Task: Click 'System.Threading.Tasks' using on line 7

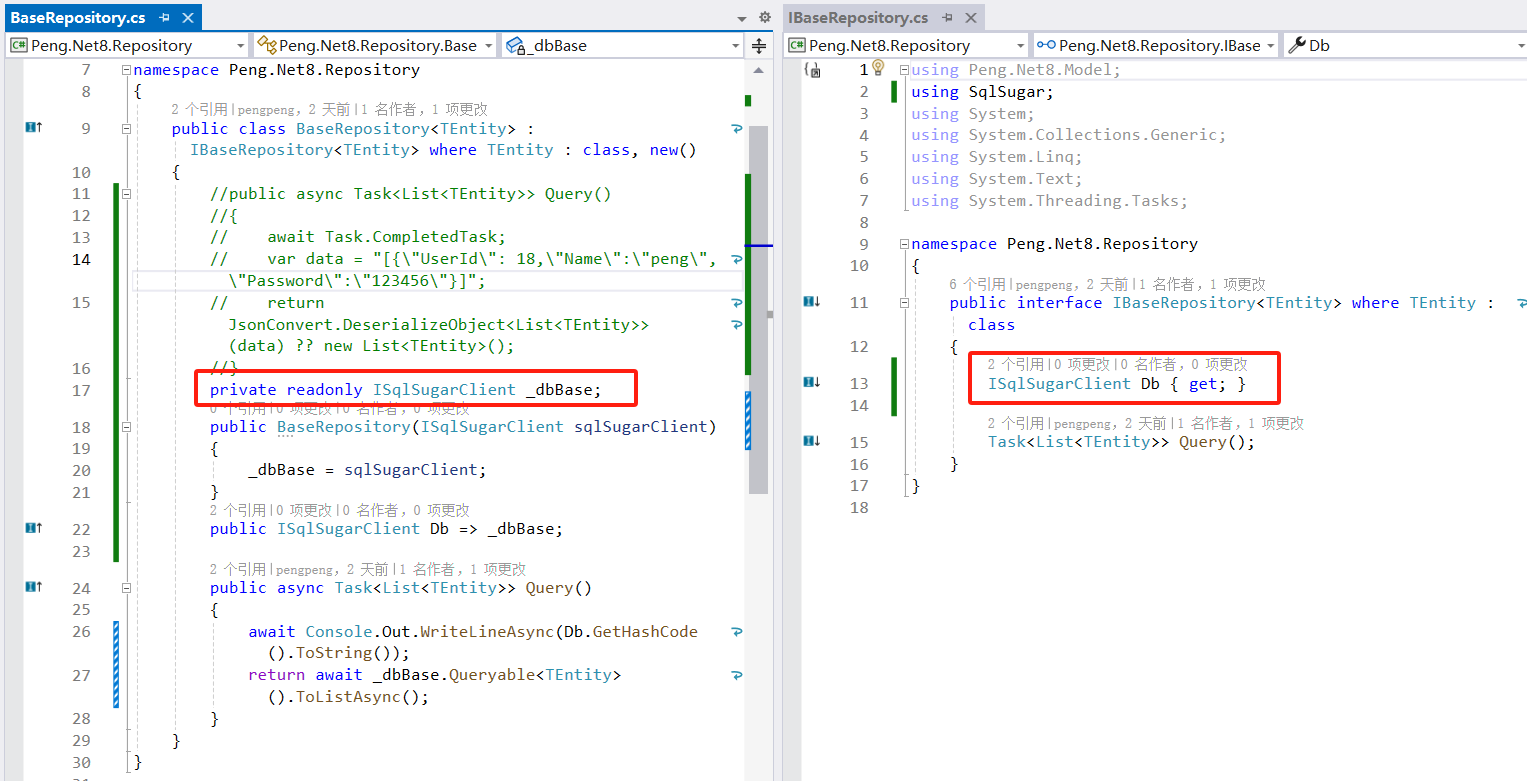Action: click(x=1074, y=201)
